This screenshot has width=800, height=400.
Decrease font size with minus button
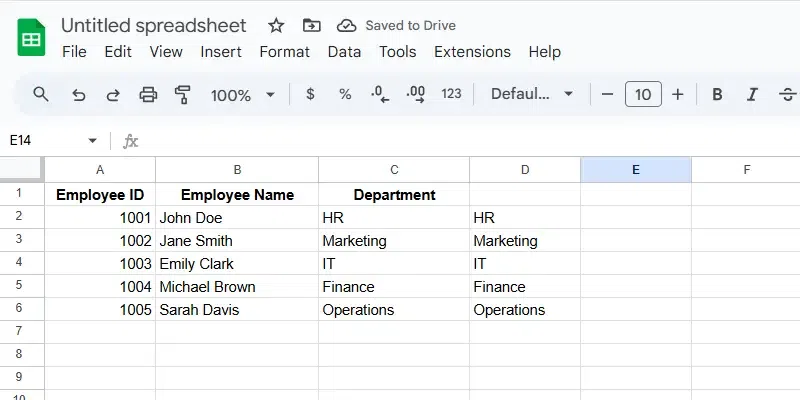(607, 94)
